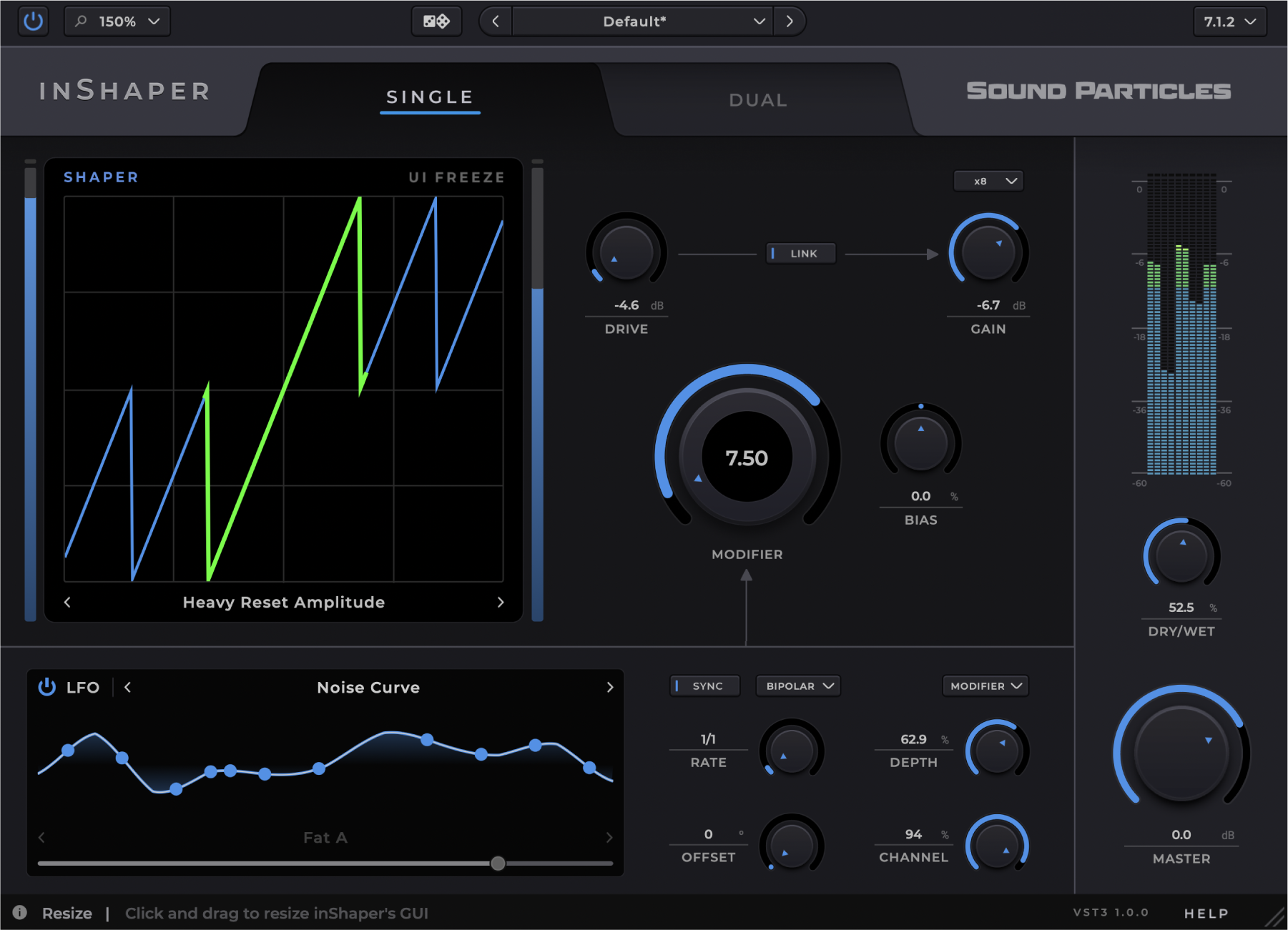Go to previous preset with left arrow
The height and width of the screenshot is (930, 1288).
(x=496, y=21)
